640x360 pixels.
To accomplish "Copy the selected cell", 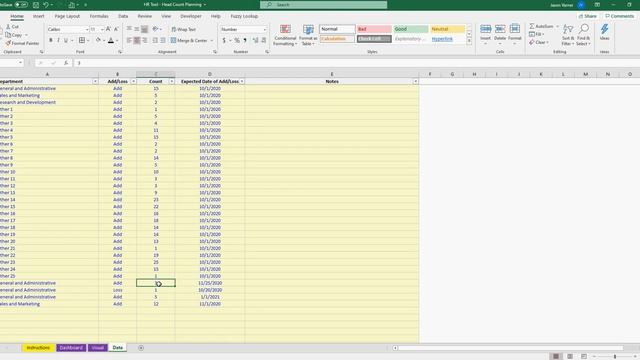I will 14,35.
